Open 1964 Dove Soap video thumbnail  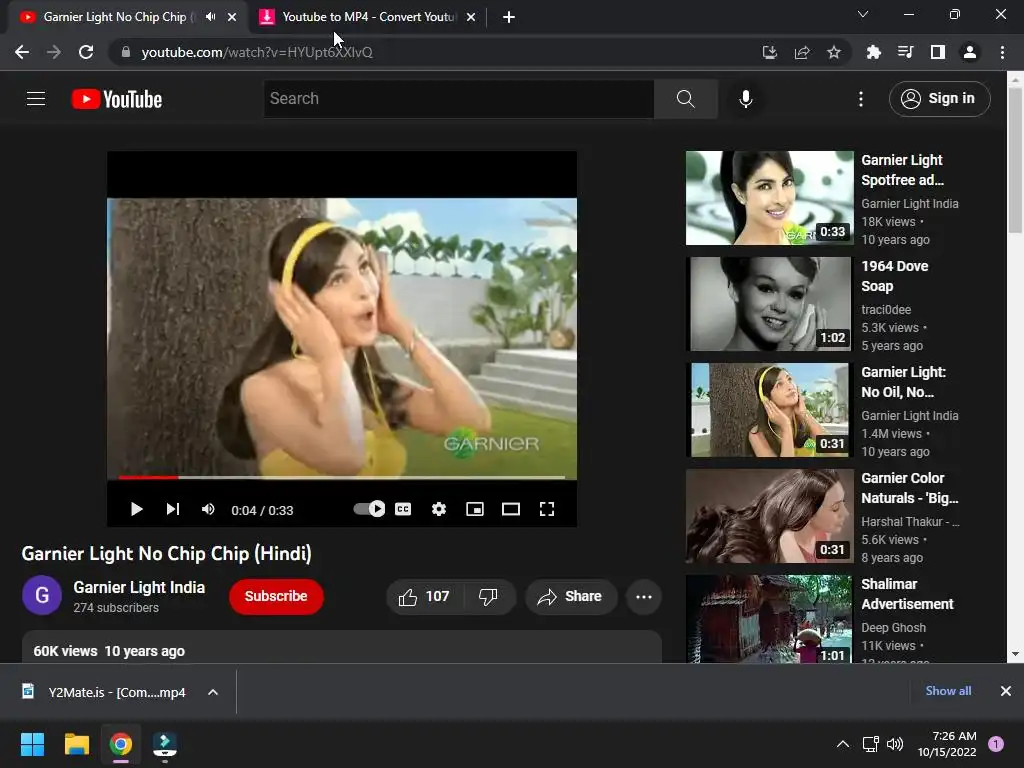point(769,304)
